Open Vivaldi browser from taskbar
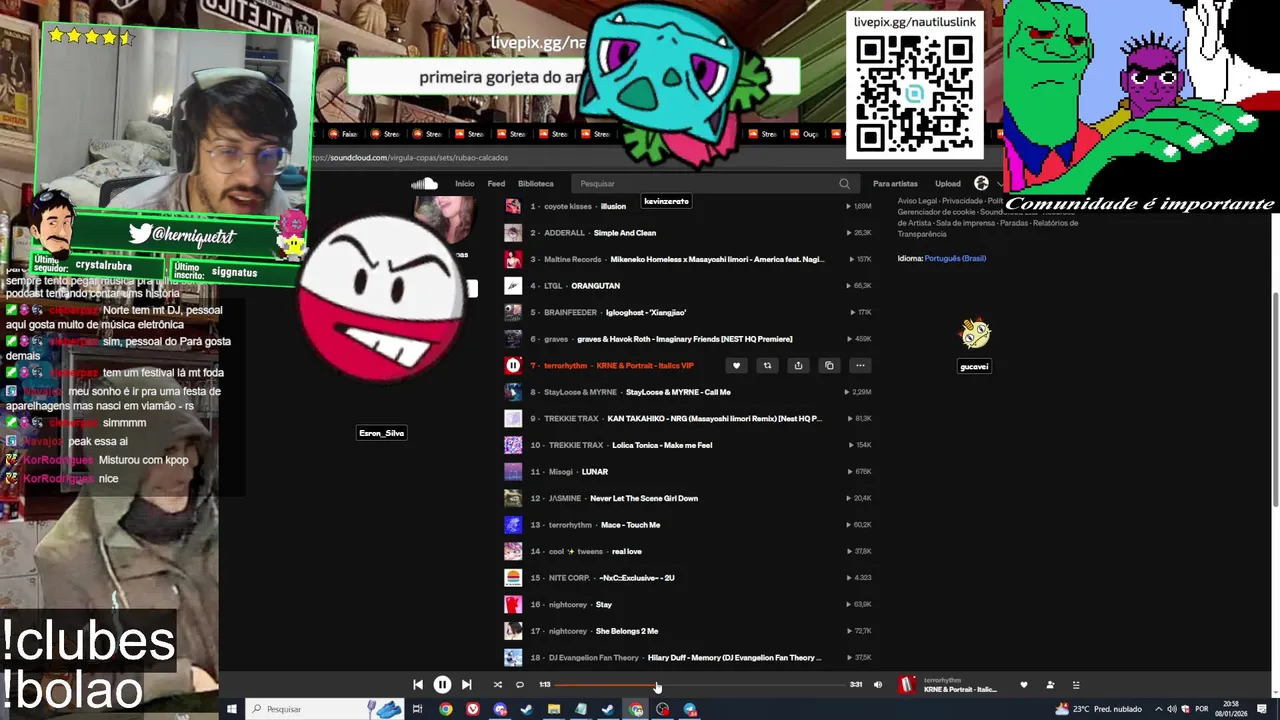Screen dimensions: 1280x720 473,709
